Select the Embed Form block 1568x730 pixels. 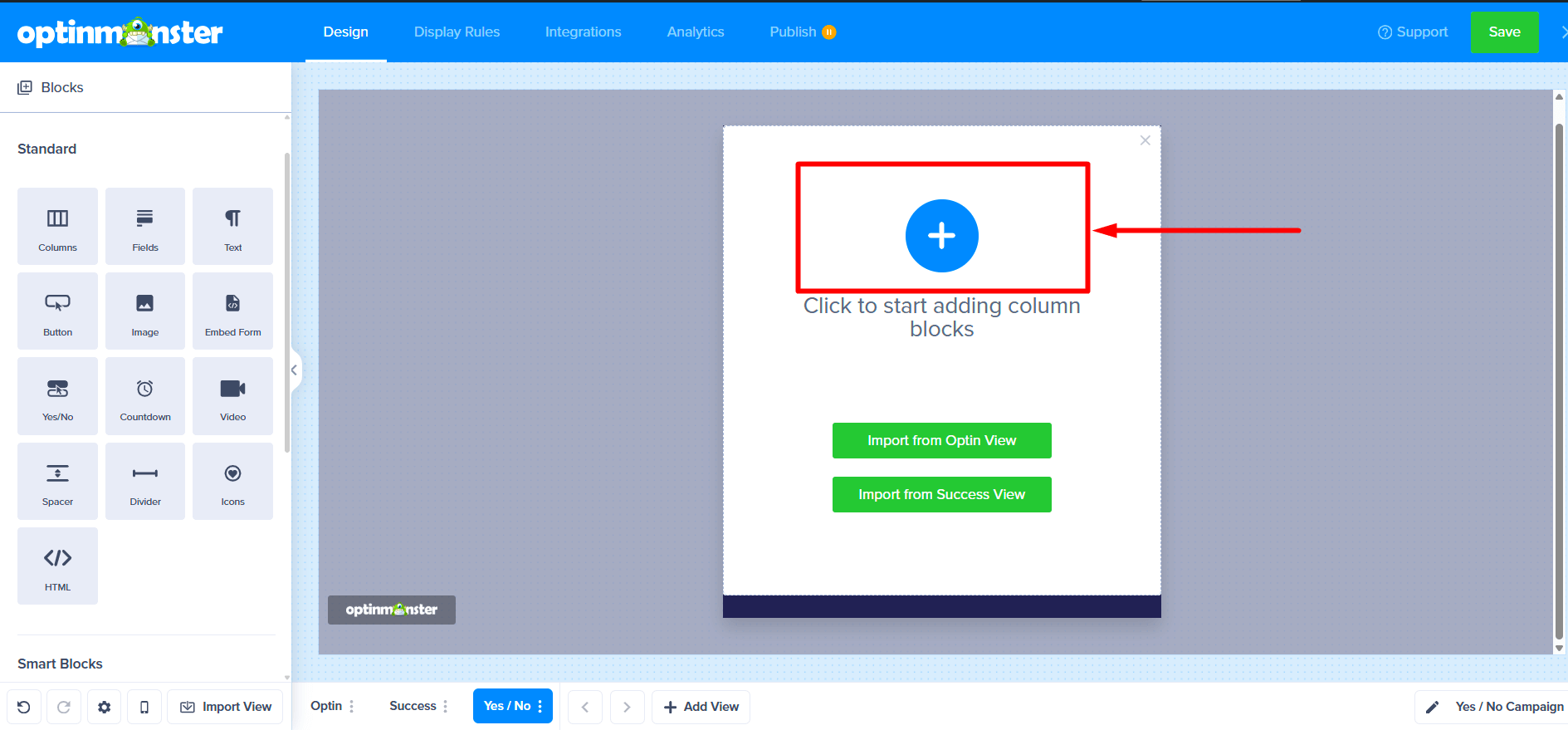(x=232, y=311)
